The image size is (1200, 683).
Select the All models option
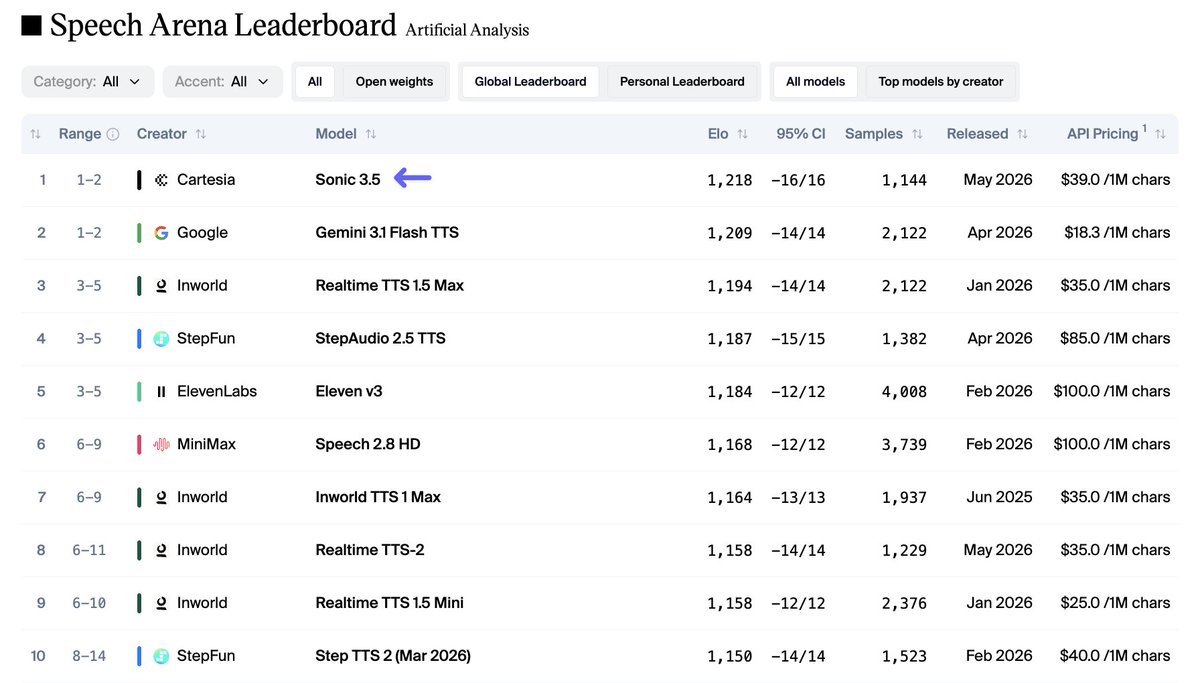point(816,82)
